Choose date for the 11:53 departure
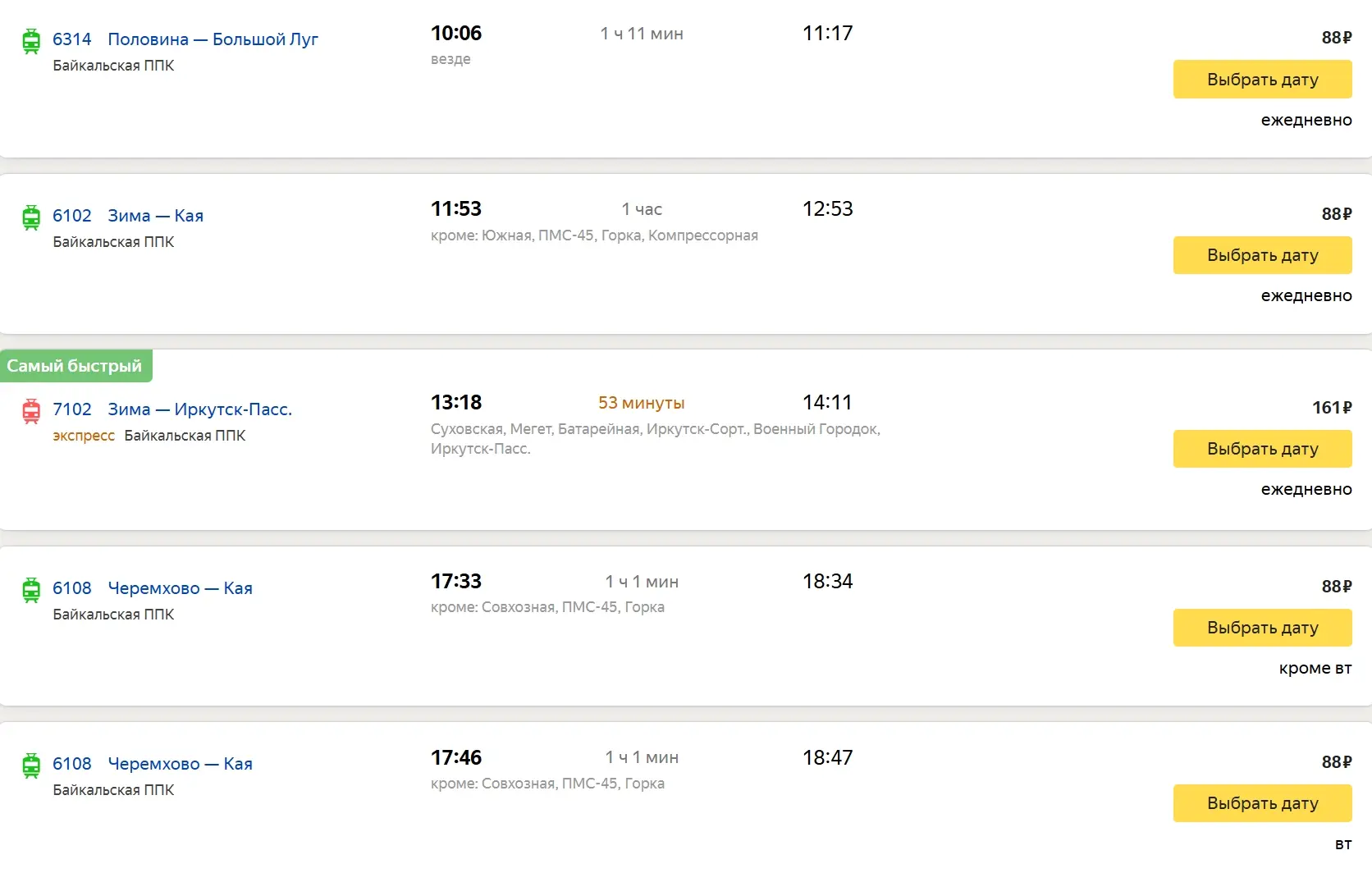 [1262, 255]
